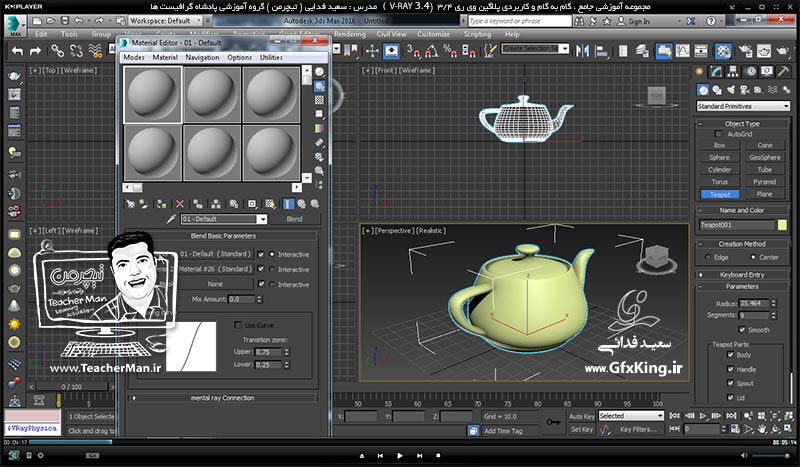This screenshot has width=800, height=467.
Task: Open Utilities menu in Material Editor
Action: [x=271, y=58]
